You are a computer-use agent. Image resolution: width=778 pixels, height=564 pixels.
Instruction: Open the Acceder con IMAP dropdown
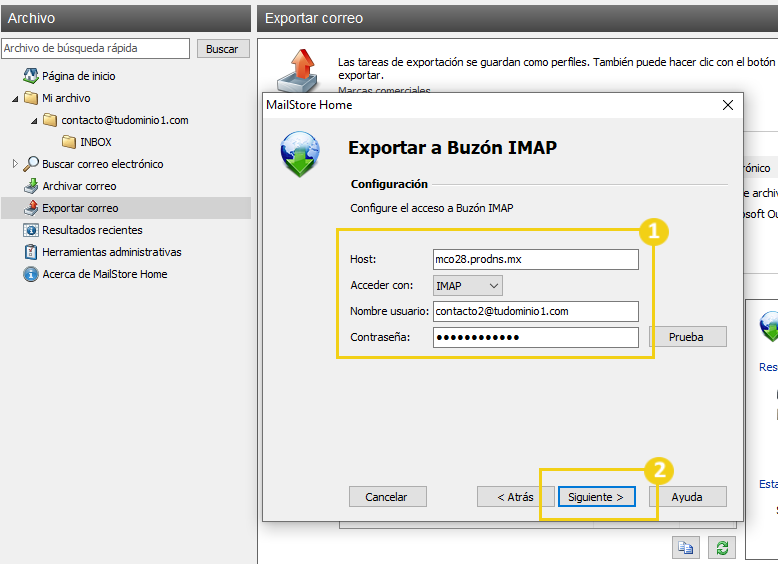pyautogui.click(x=468, y=286)
